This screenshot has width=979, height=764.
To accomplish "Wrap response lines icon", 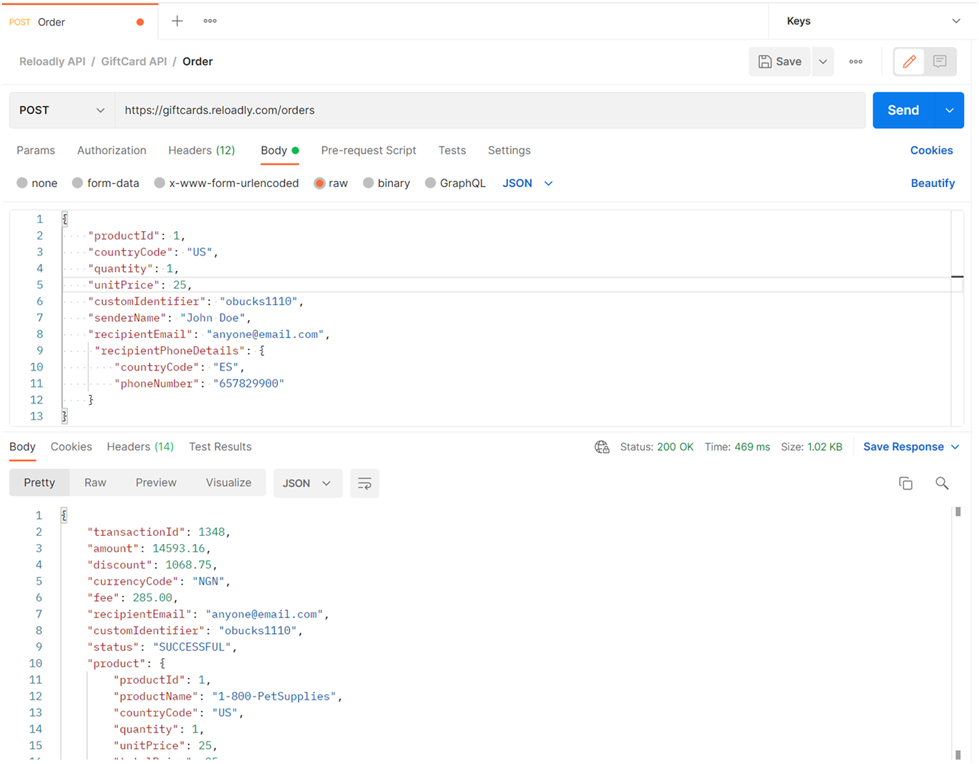I will [365, 483].
